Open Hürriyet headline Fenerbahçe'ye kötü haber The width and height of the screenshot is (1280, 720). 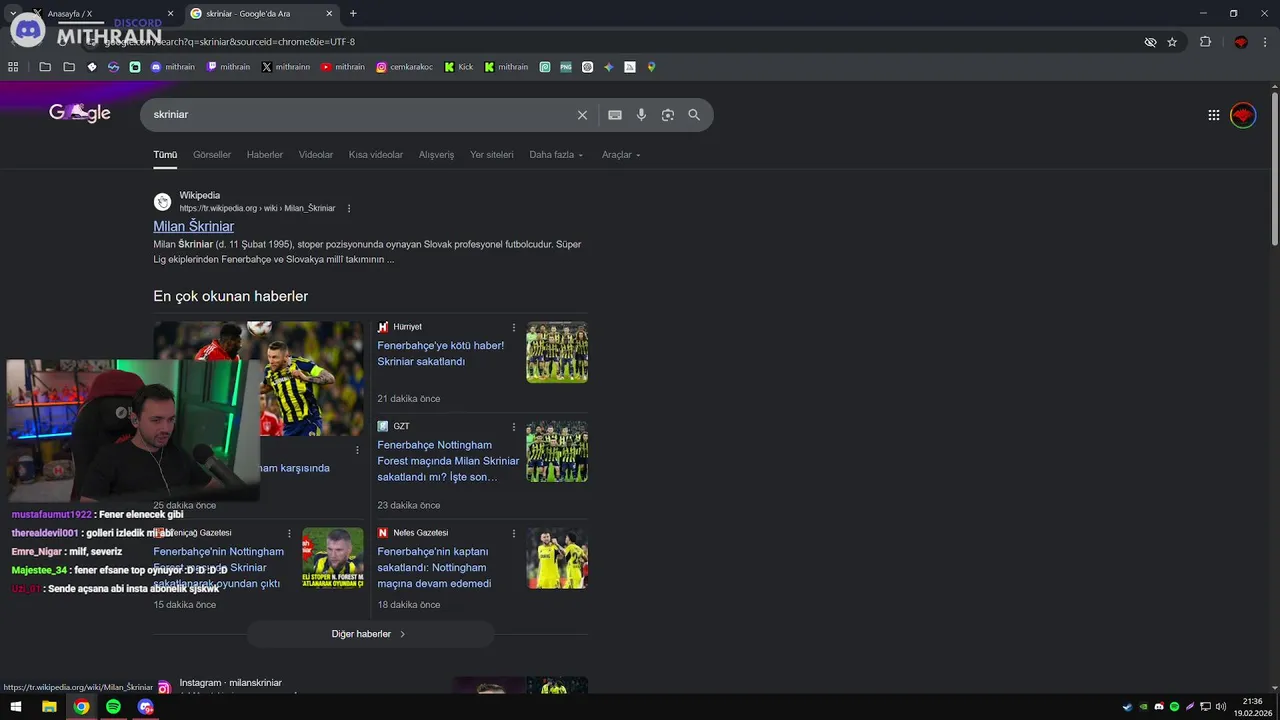pyautogui.click(x=441, y=353)
